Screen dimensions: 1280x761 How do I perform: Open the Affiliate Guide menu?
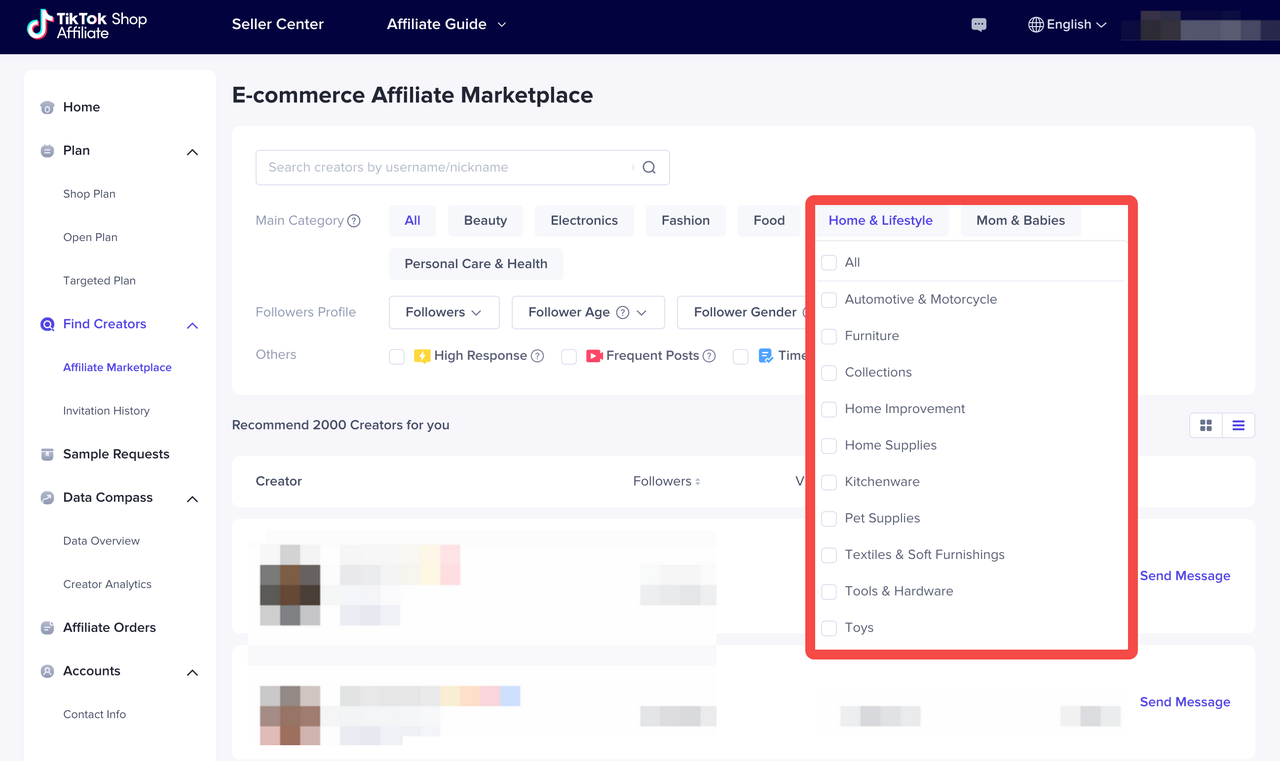[x=446, y=23]
